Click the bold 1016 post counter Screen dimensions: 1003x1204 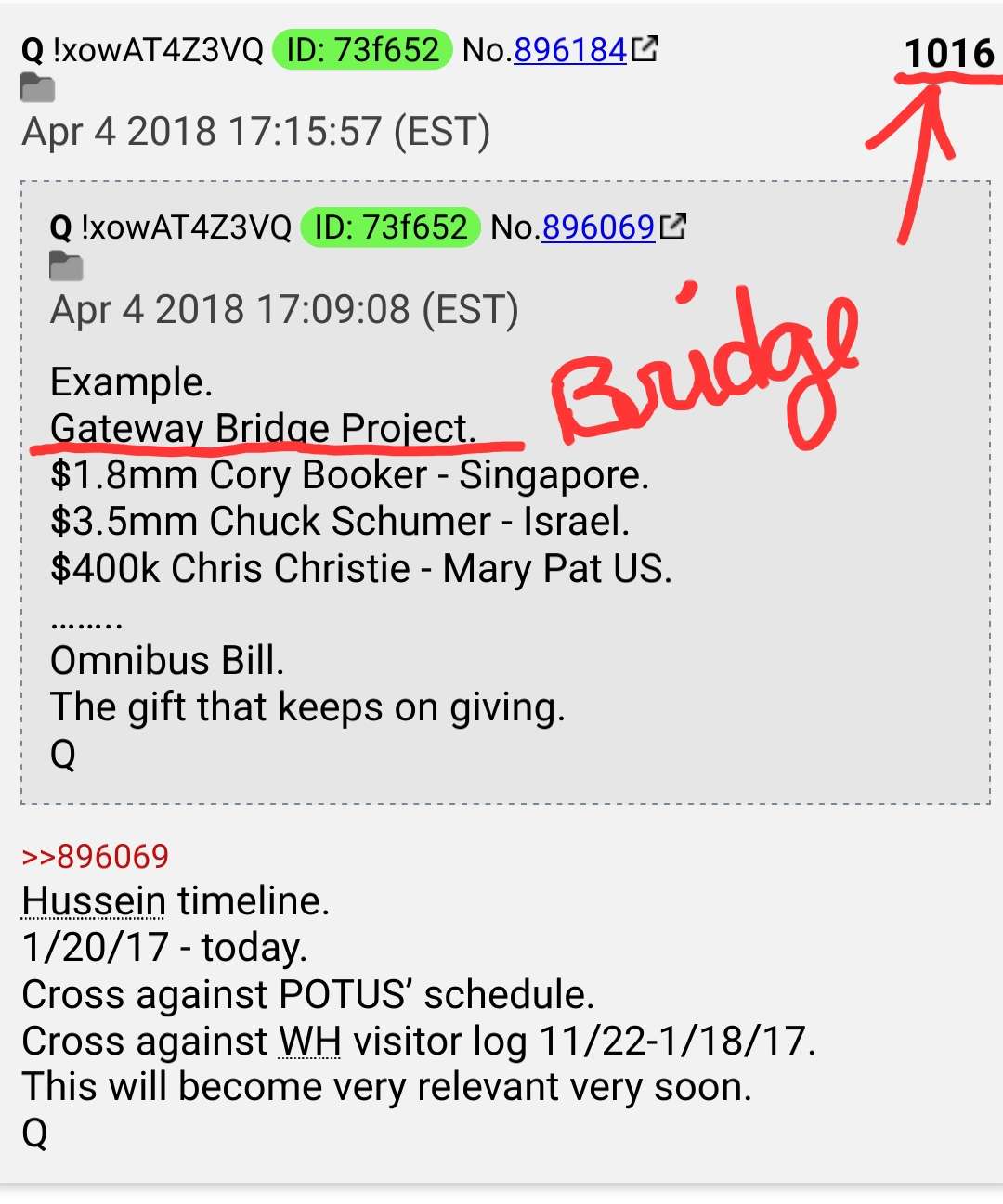[x=949, y=54]
